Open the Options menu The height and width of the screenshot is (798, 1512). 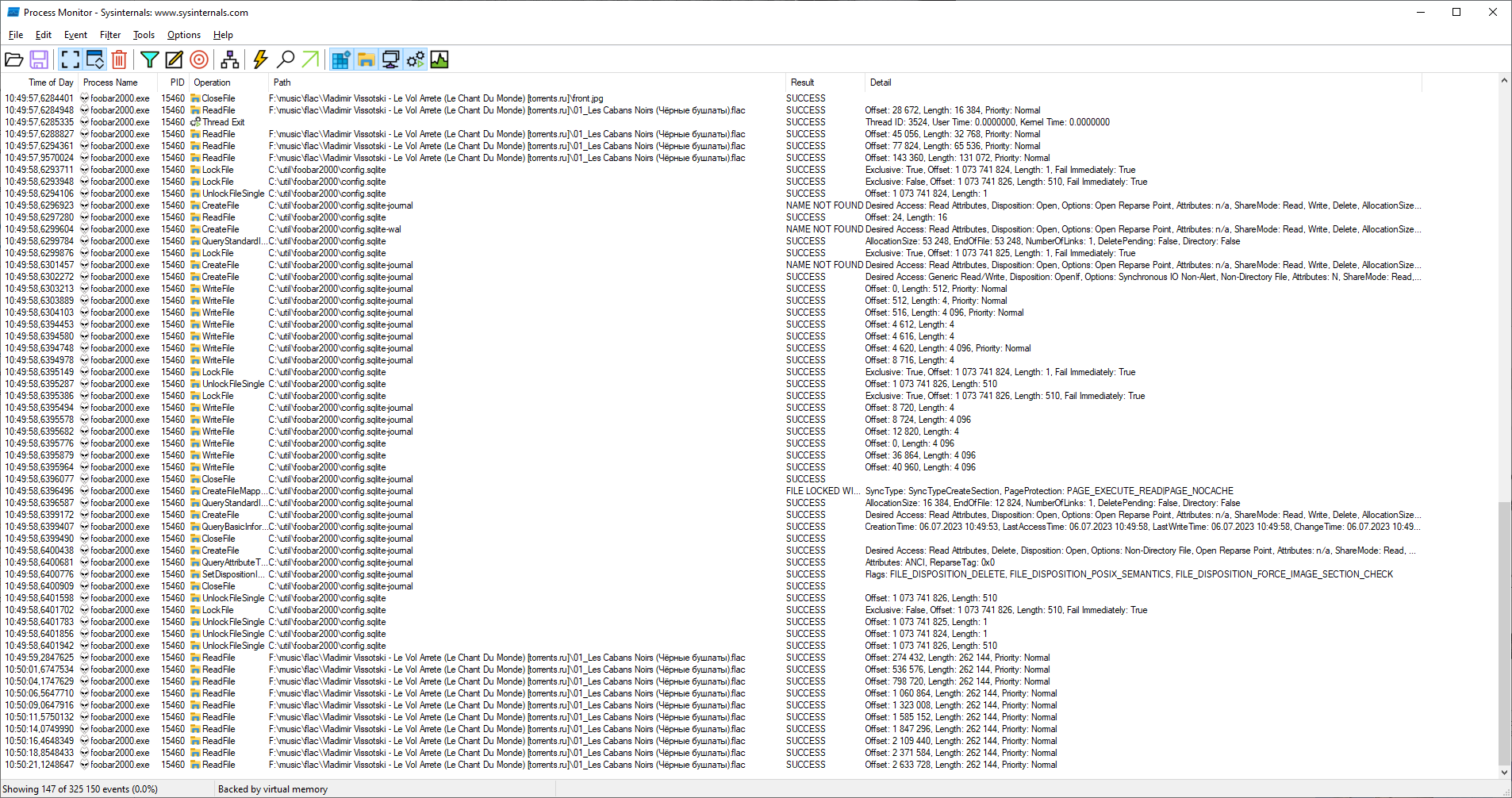pyautogui.click(x=184, y=35)
